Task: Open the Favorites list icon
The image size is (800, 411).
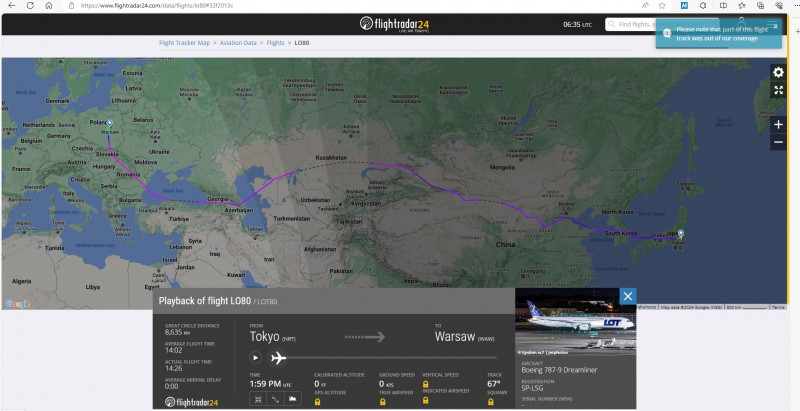Action: pos(742,6)
